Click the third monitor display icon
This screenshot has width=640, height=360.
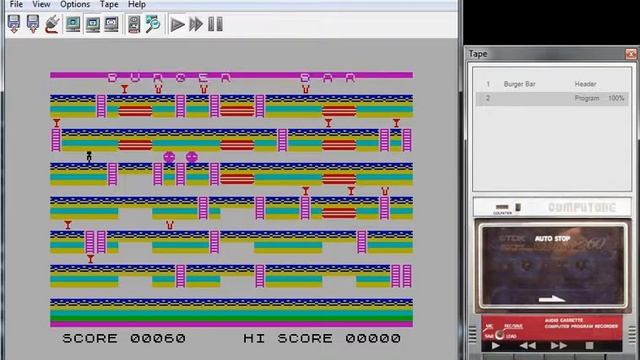point(111,24)
